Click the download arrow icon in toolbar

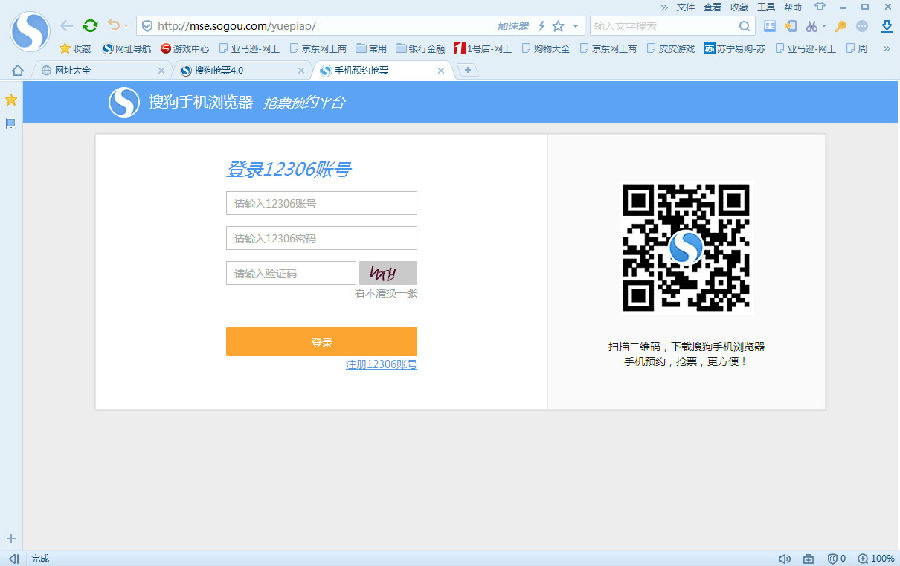click(x=886, y=25)
